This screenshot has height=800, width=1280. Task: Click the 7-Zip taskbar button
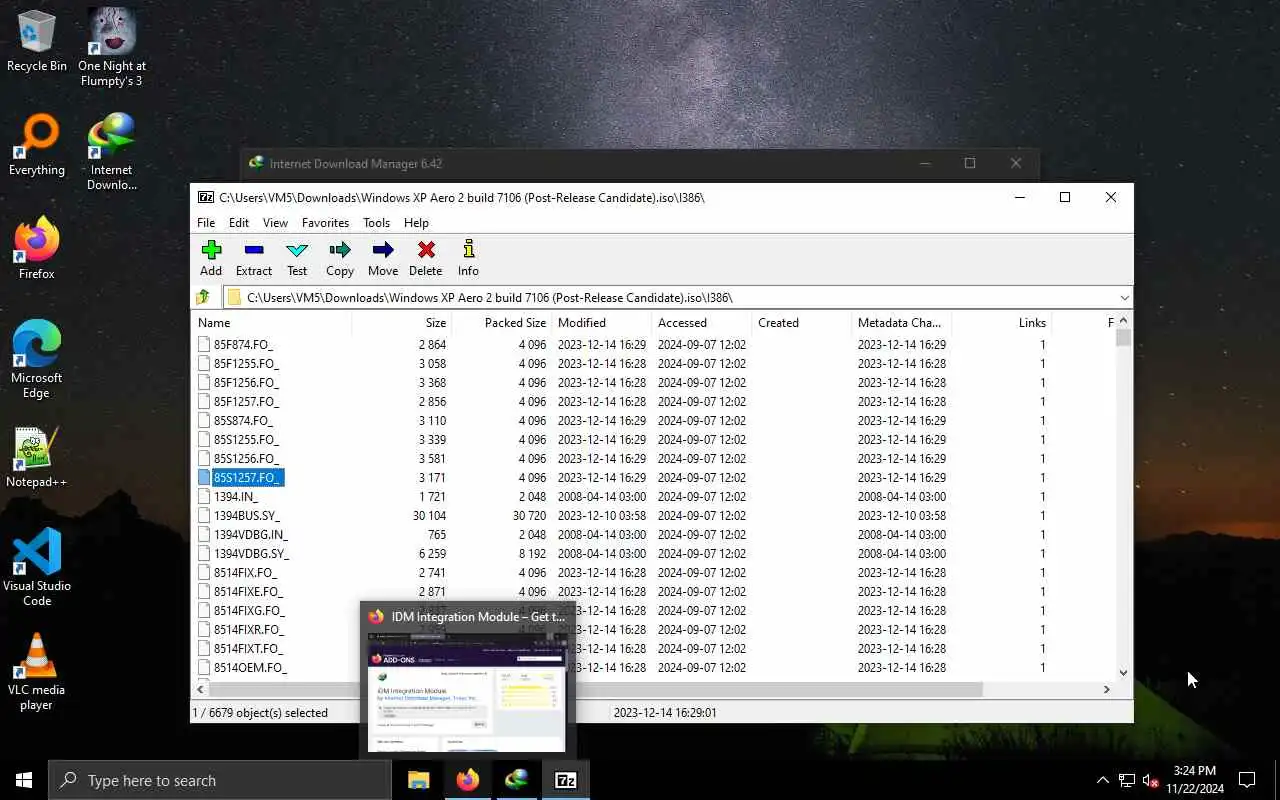pos(565,780)
